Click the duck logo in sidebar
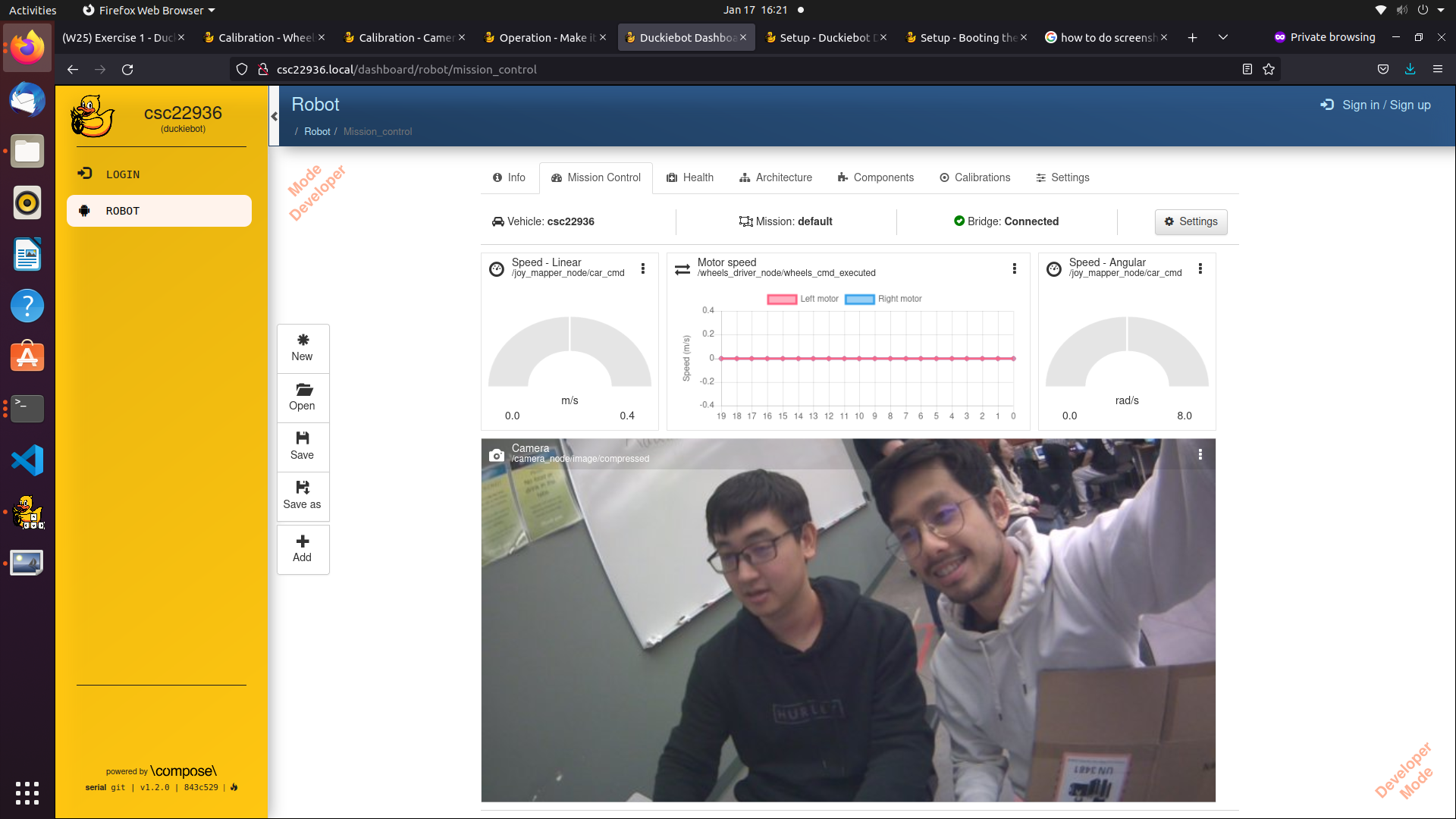This screenshot has width=1456, height=819. click(93, 117)
